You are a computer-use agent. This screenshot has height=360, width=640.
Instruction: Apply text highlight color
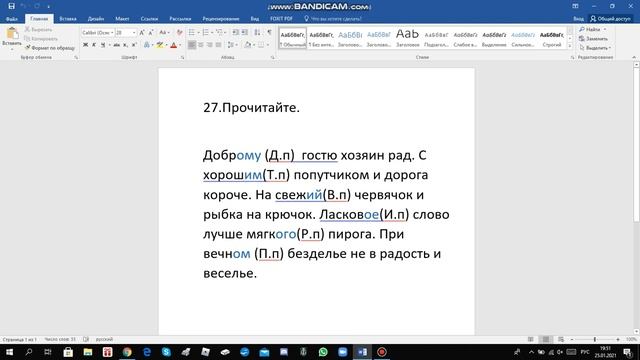(x=160, y=45)
